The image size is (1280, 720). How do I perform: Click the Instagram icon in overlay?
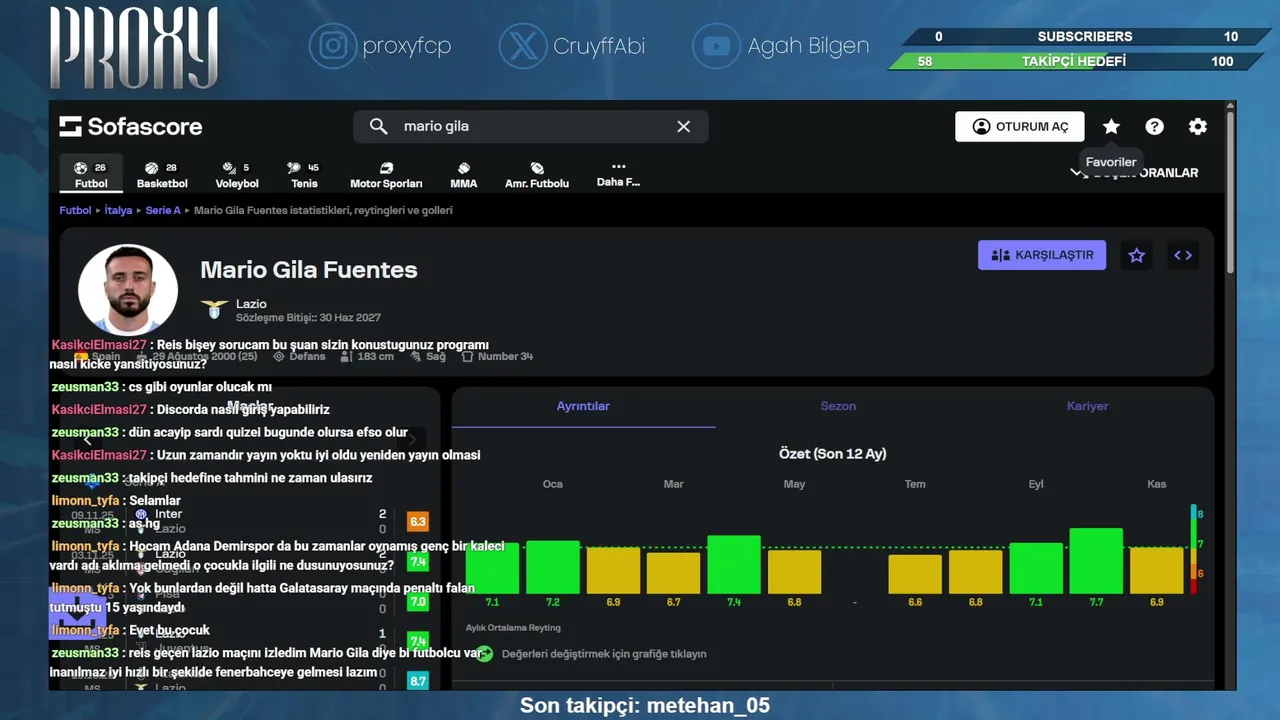point(333,46)
